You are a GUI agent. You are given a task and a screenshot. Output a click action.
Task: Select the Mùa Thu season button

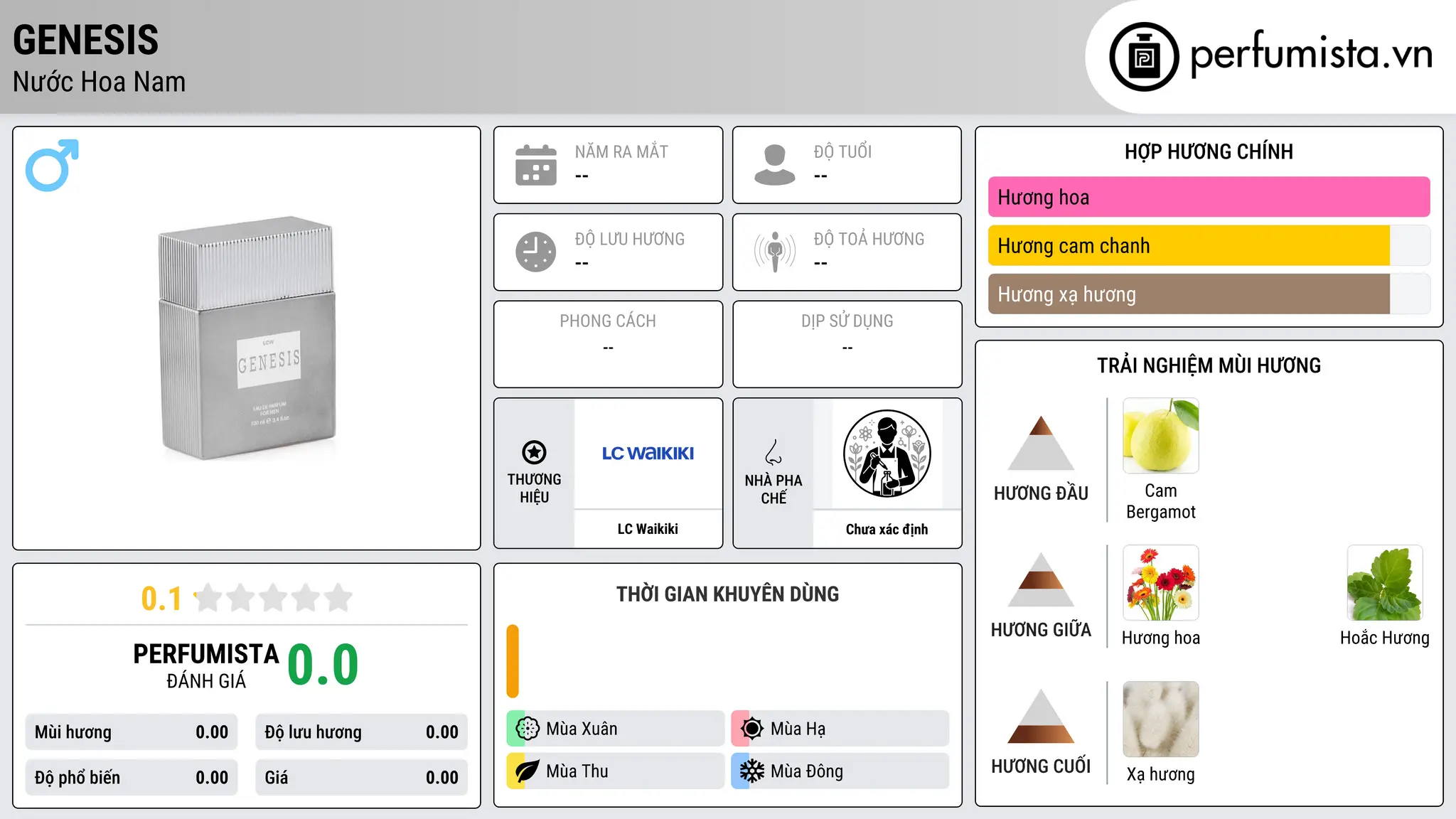[x=616, y=771]
